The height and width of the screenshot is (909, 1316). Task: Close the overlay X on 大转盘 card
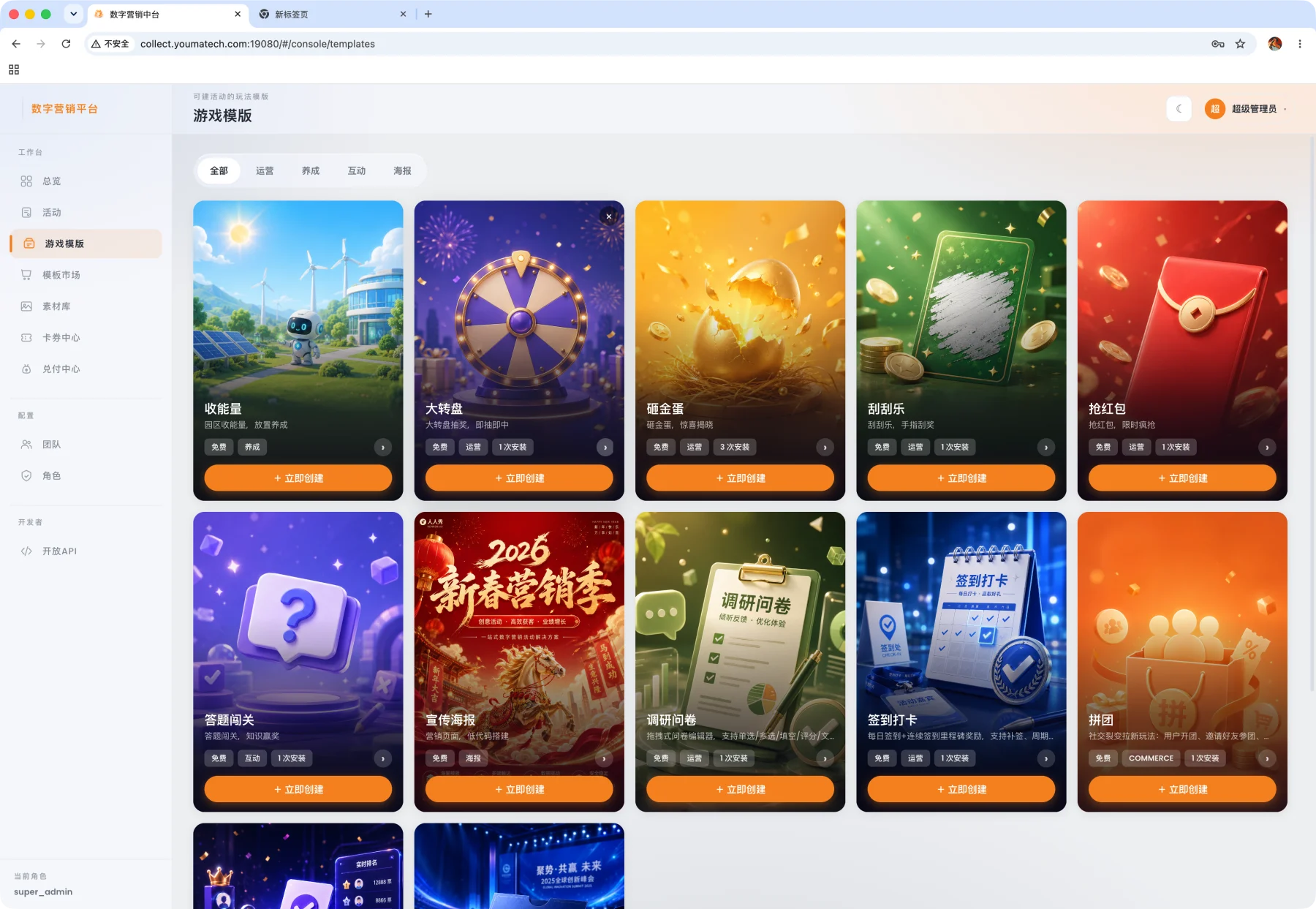609,216
